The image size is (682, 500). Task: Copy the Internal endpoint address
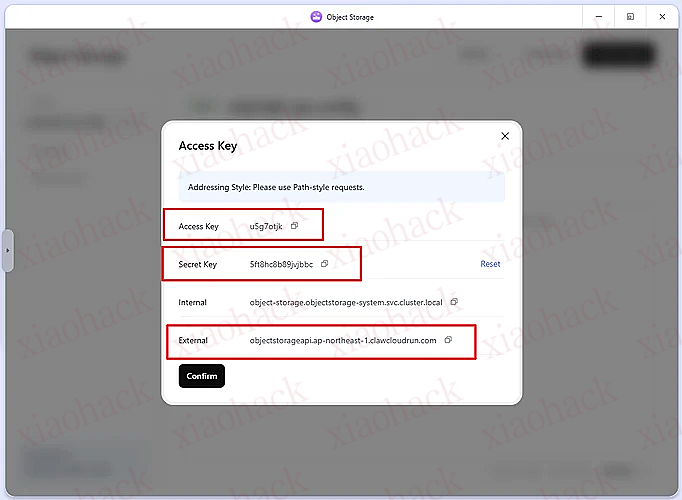[x=454, y=301]
